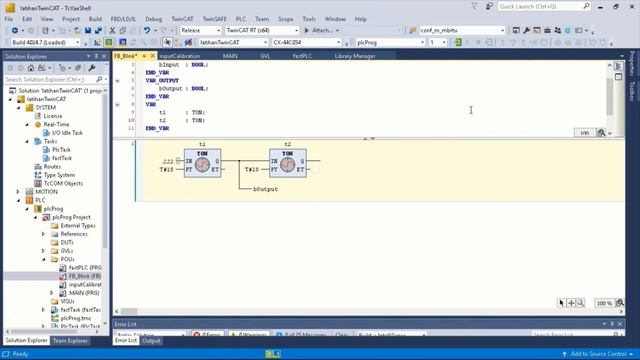Select the arrow pointer tool in FBD editor
Viewport: 640px width, 360px height.
[561, 303]
